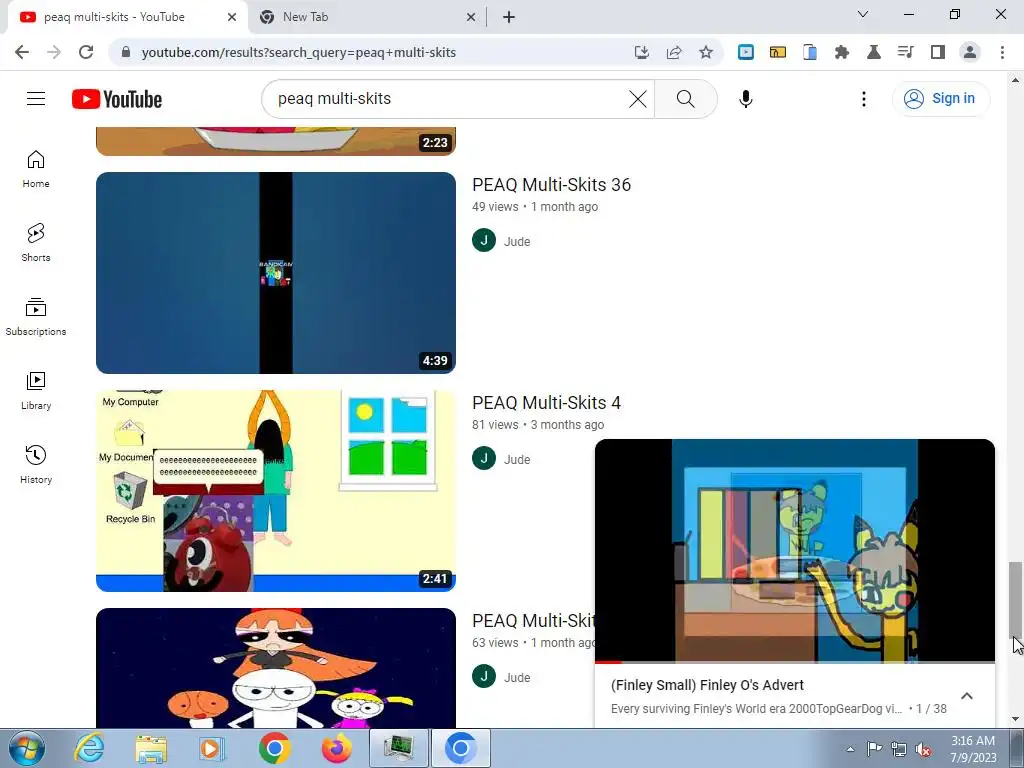Open Shorts in the YouTube sidebar
Screen dimensions: 1024x768
click(x=36, y=243)
